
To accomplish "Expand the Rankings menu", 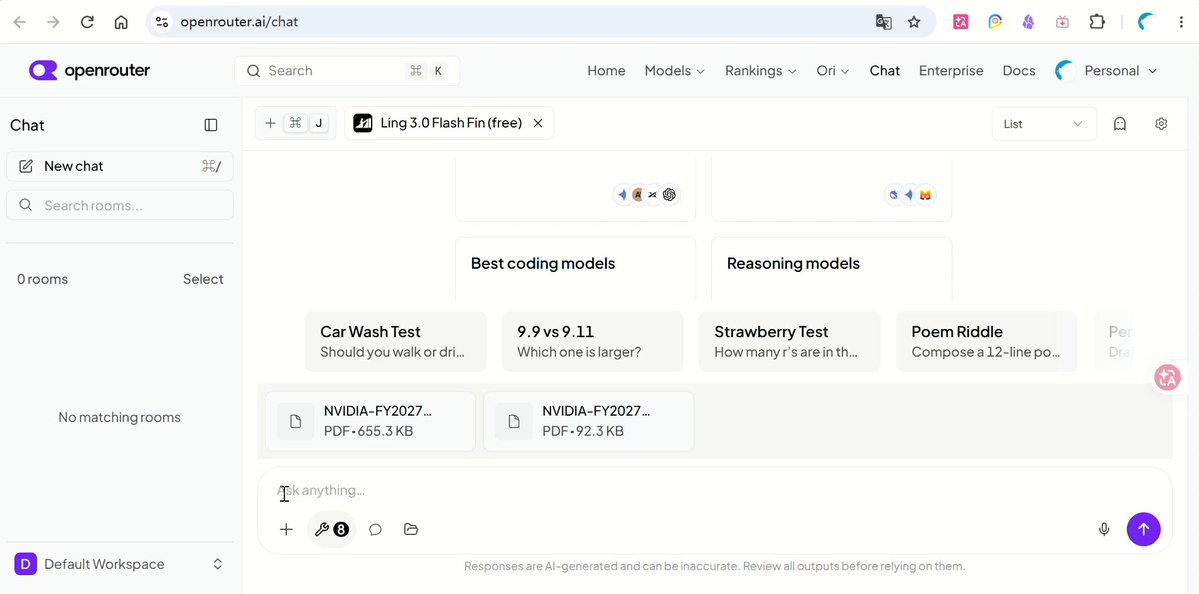I will point(761,70).
